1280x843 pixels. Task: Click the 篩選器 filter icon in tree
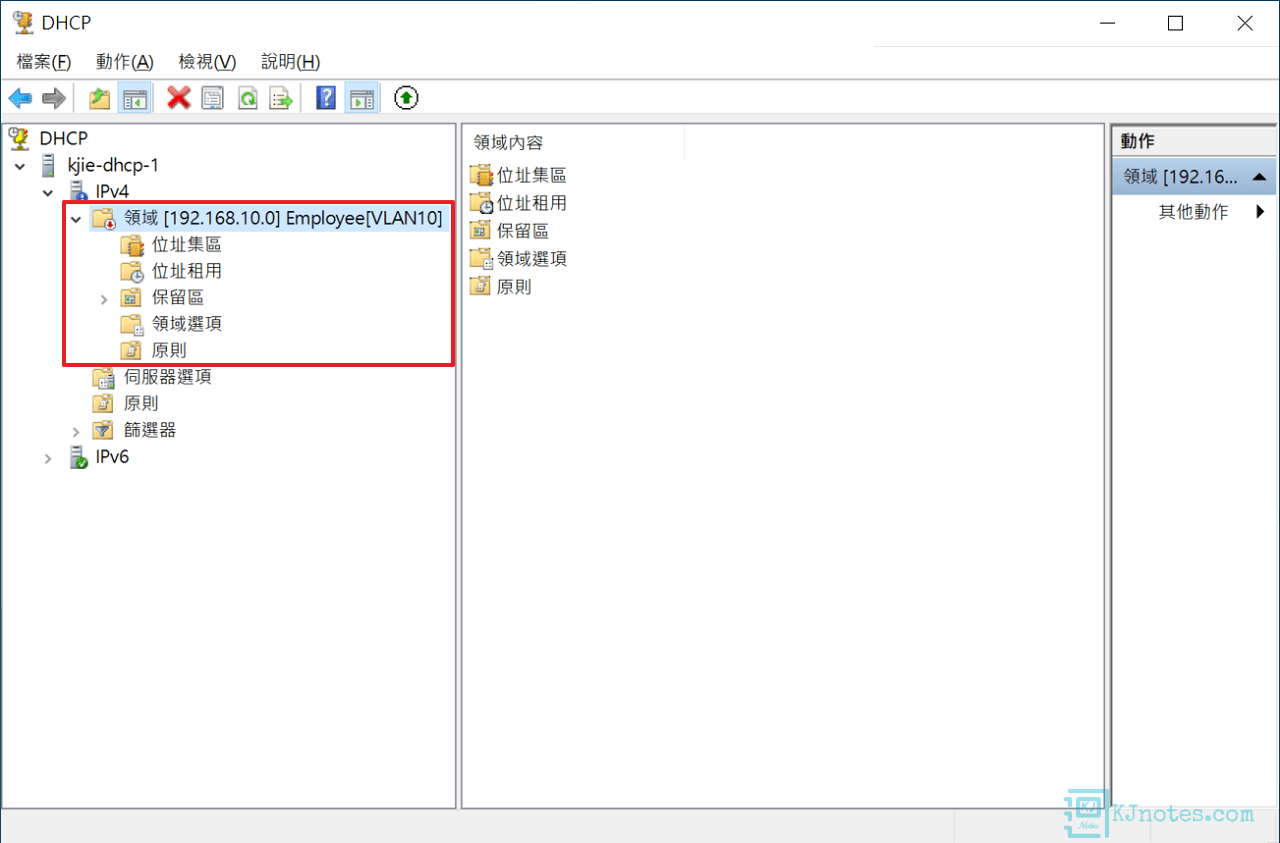(104, 430)
